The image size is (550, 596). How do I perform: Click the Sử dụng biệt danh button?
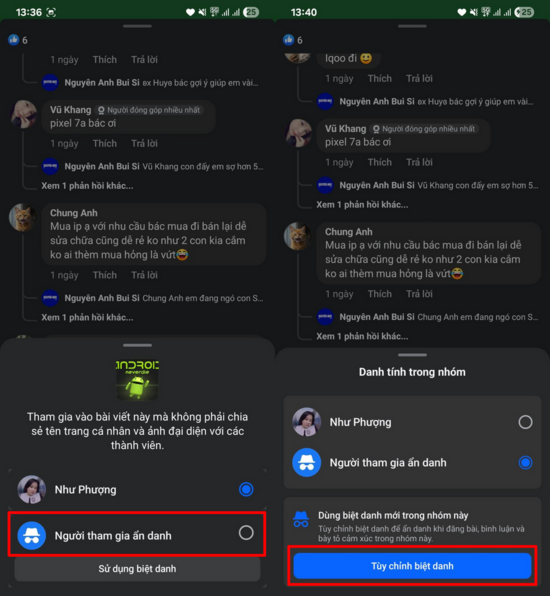[137, 569]
